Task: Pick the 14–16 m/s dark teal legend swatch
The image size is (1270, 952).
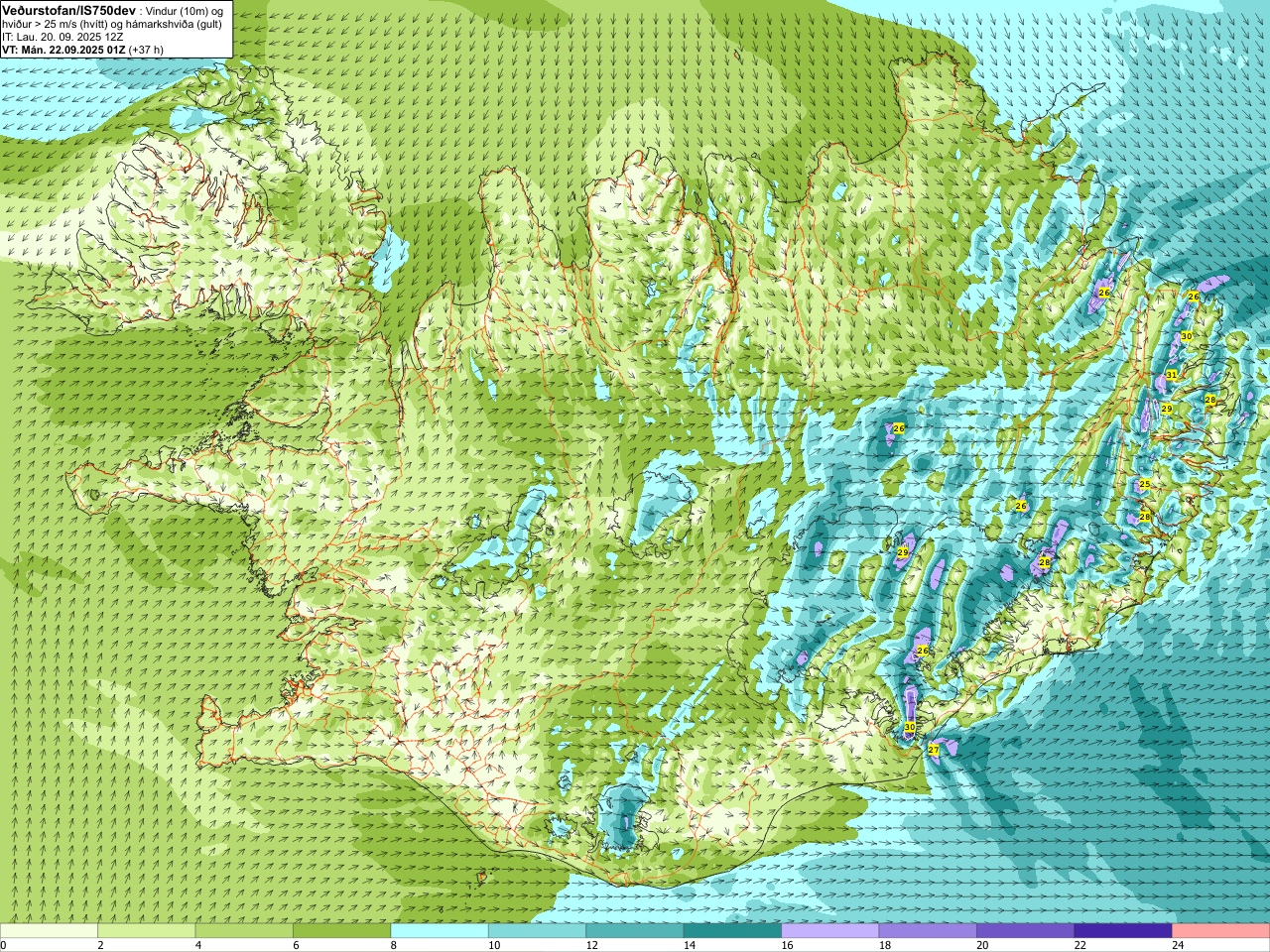Action: point(732,931)
